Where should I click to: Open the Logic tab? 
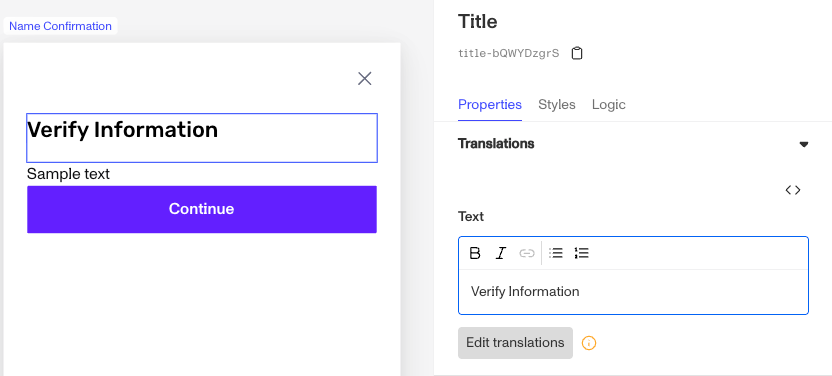pyautogui.click(x=609, y=104)
